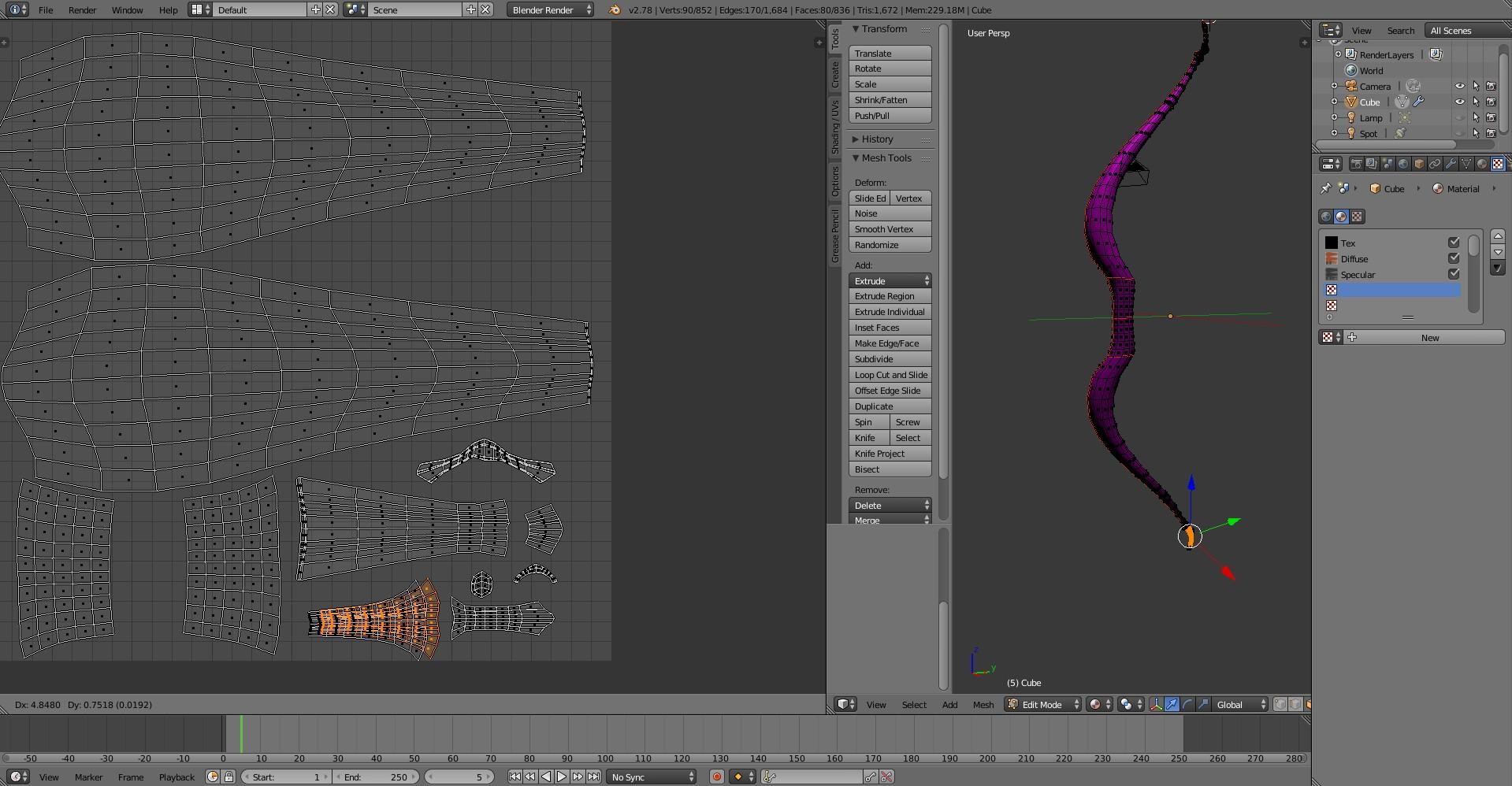The height and width of the screenshot is (786, 1512).
Task: Click the Knife Project button
Action: point(890,454)
